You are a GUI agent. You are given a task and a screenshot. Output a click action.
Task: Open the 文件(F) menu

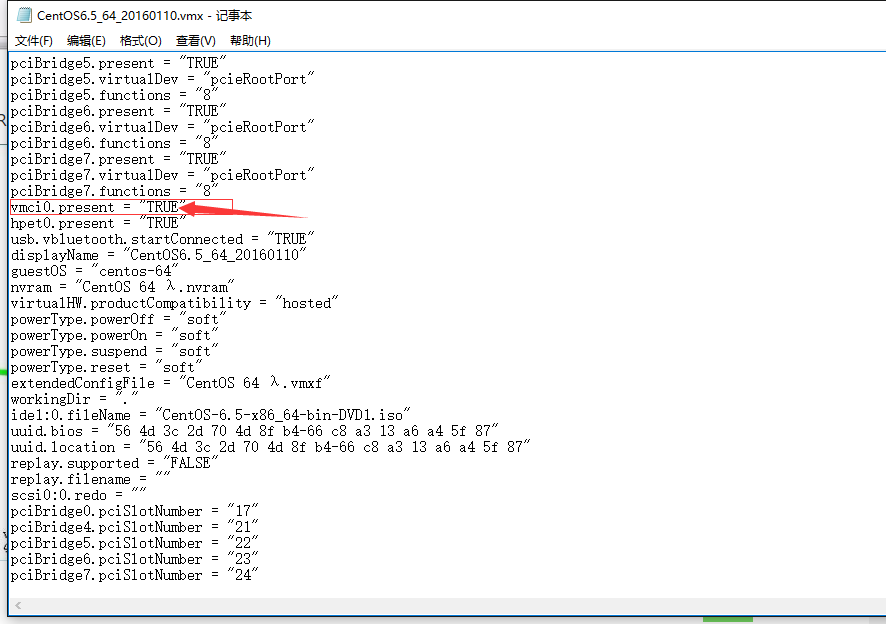33,41
